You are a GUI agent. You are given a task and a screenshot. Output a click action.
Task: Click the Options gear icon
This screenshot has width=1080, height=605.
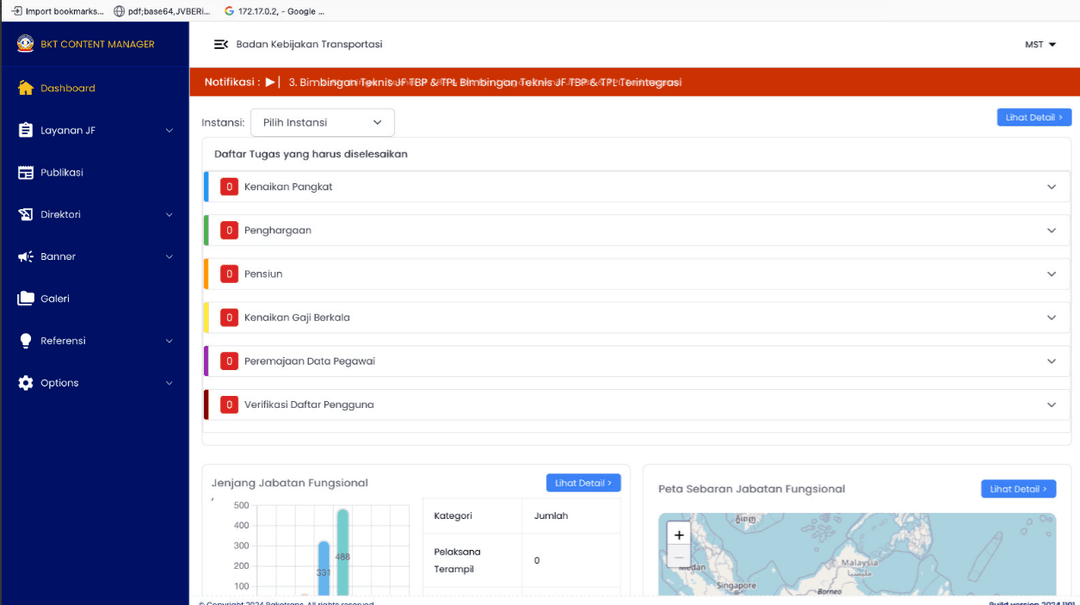[x=25, y=382]
